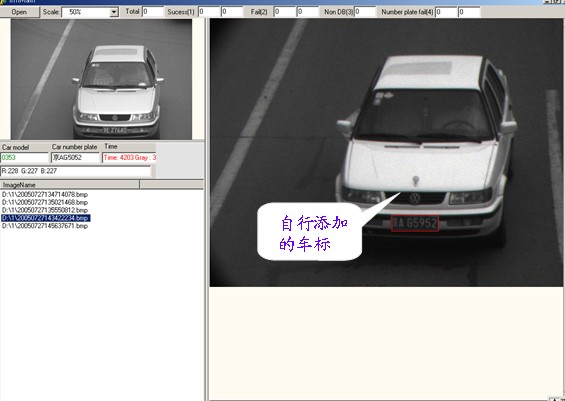Click the Total count field
The height and width of the screenshot is (401, 565).
click(153, 12)
